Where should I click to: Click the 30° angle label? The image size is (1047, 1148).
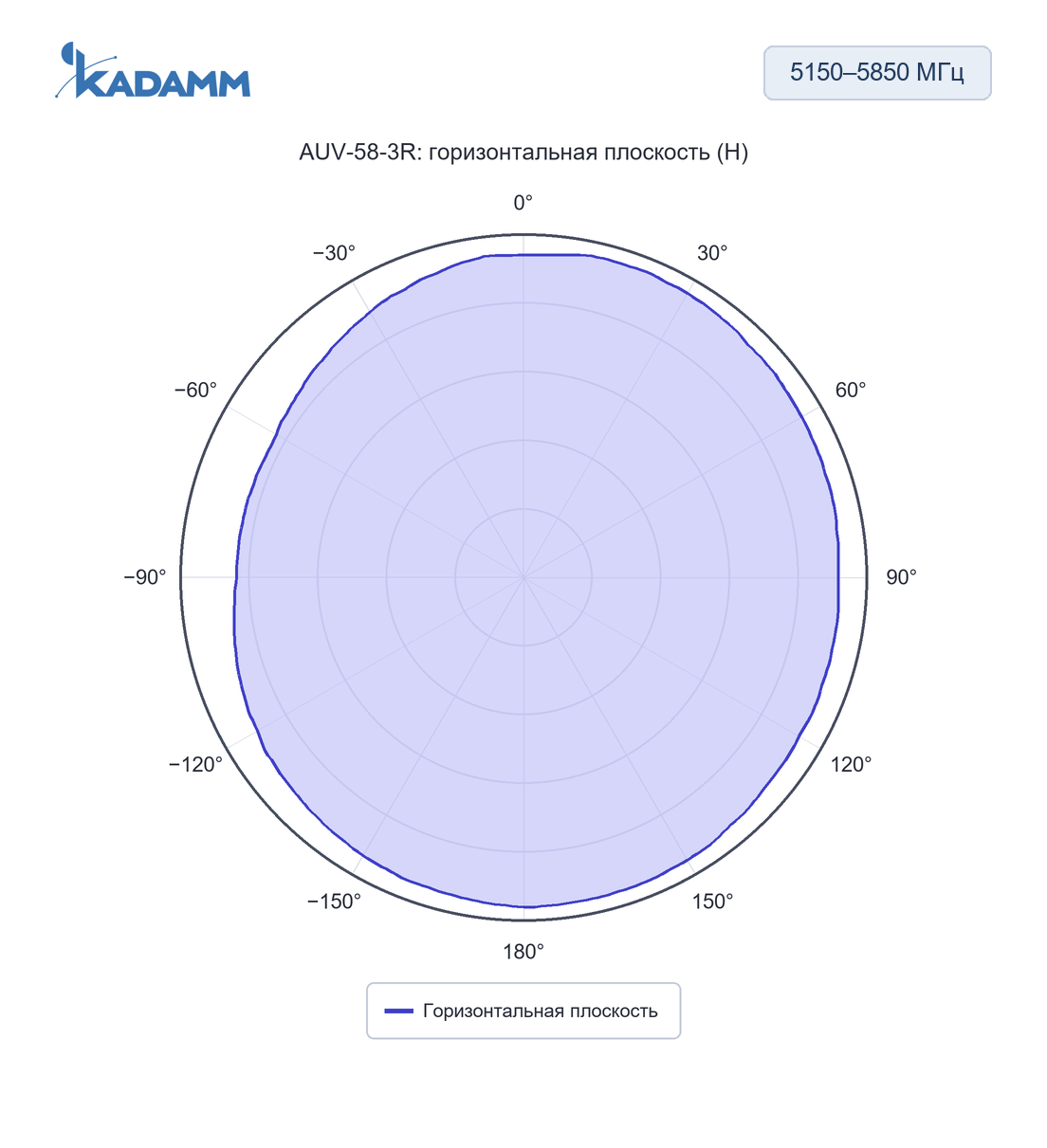click(712, 253)
